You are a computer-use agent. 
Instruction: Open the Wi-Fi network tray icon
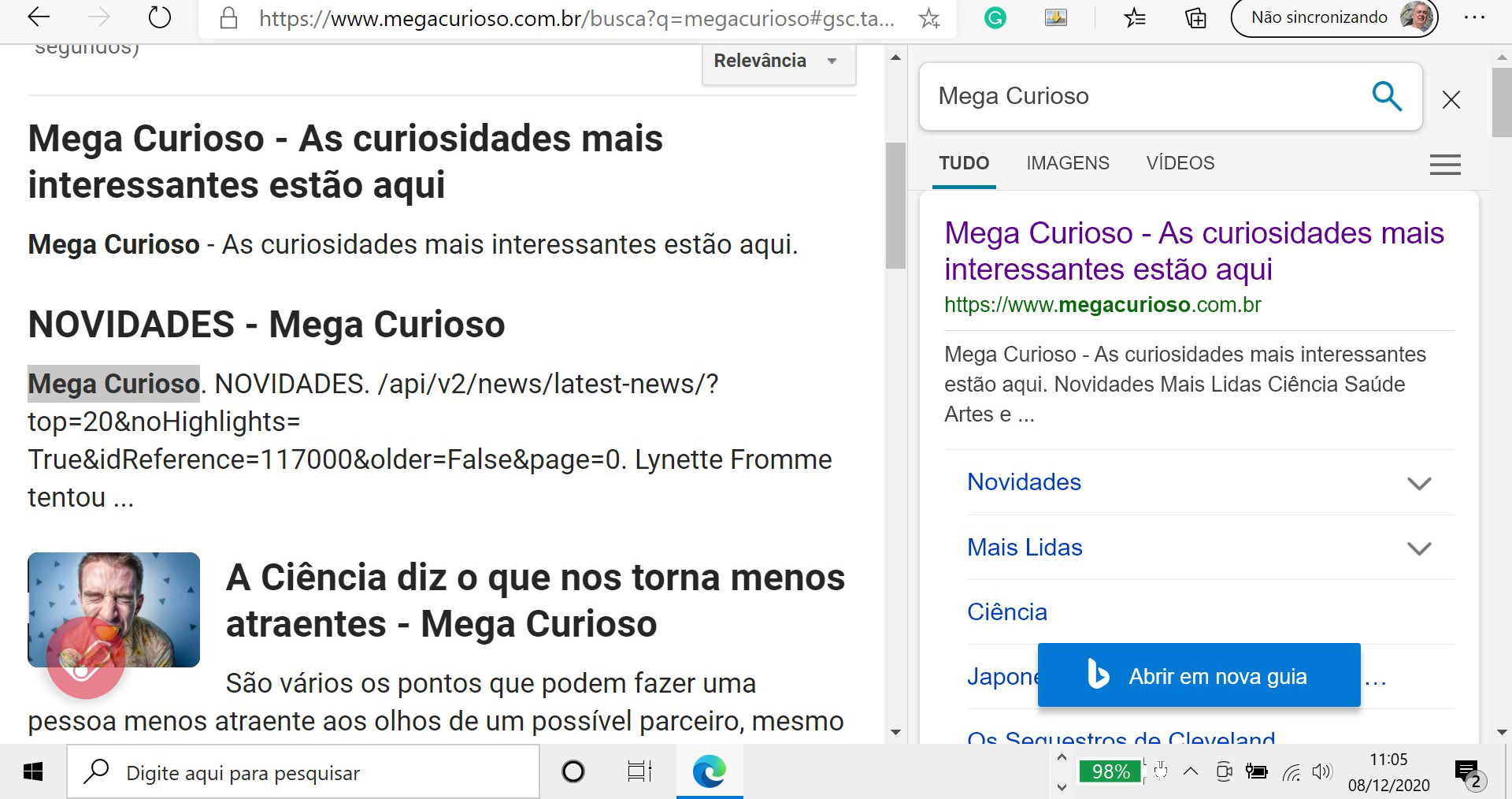coord(1291,772)
